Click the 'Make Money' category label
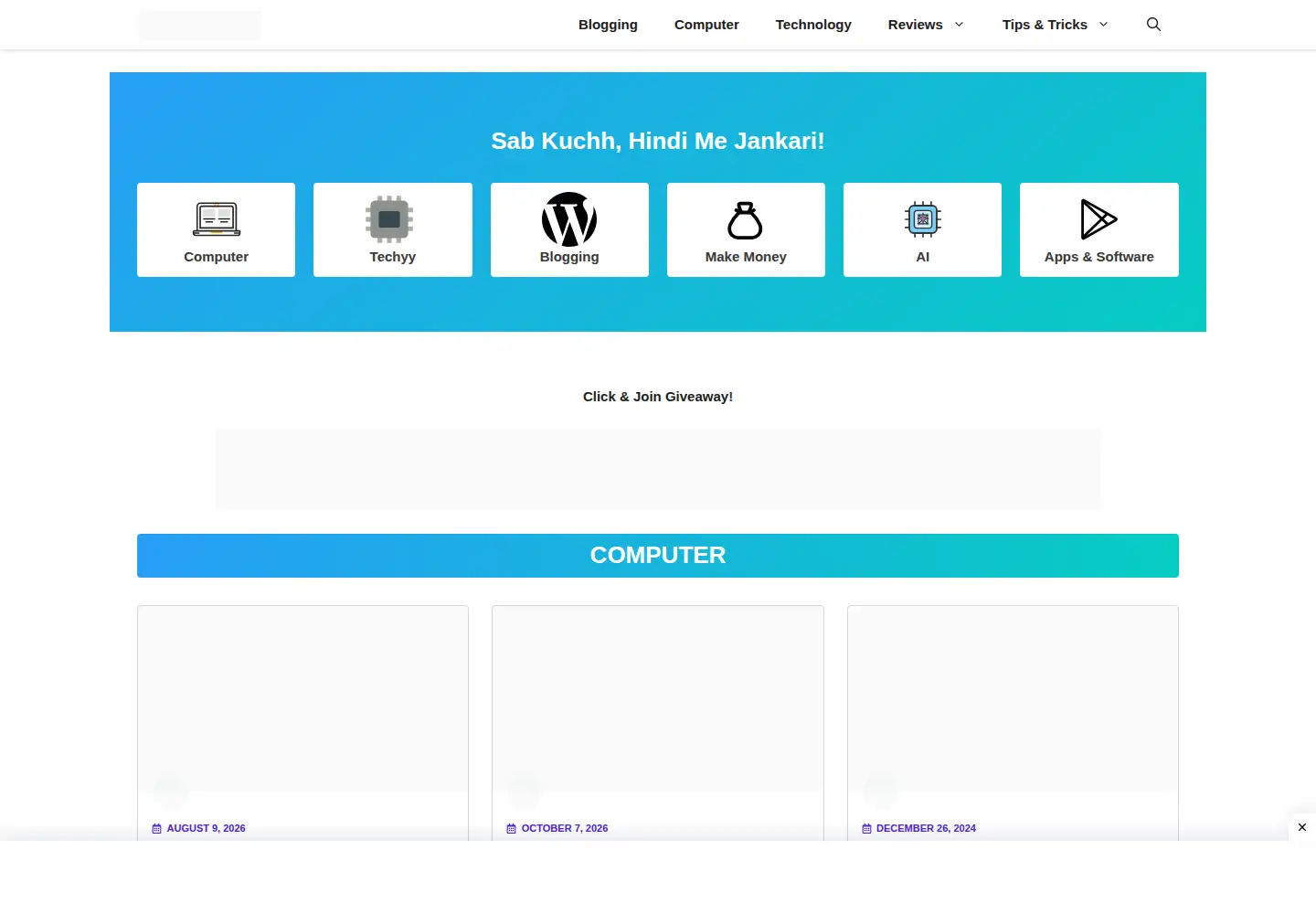Viewport: 1316px width, 914px height. (x=746, y=257)
